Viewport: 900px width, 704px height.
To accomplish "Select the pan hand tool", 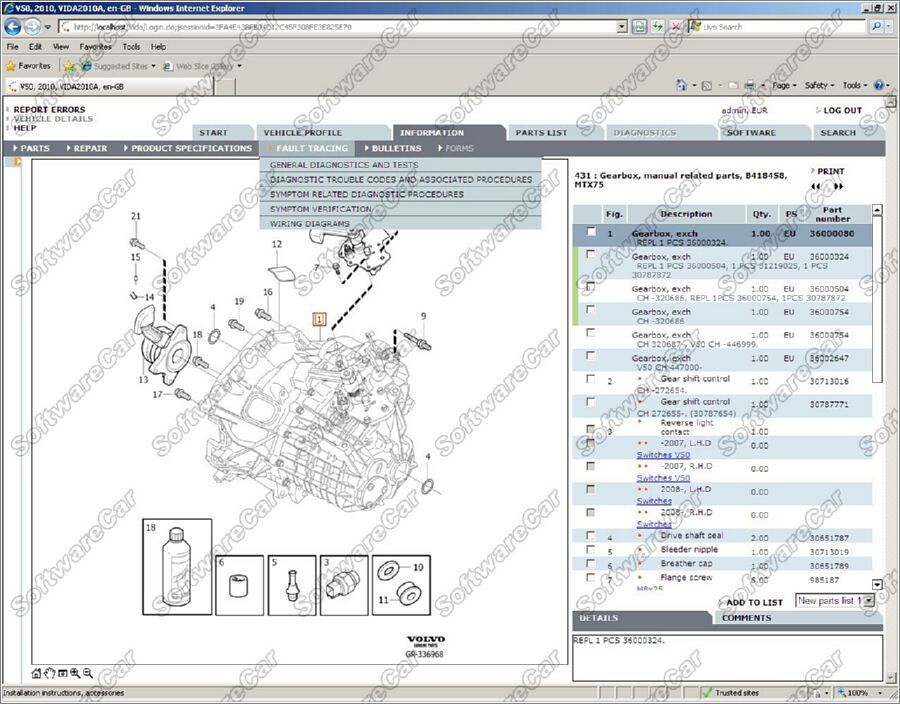I will coord(50,673).
